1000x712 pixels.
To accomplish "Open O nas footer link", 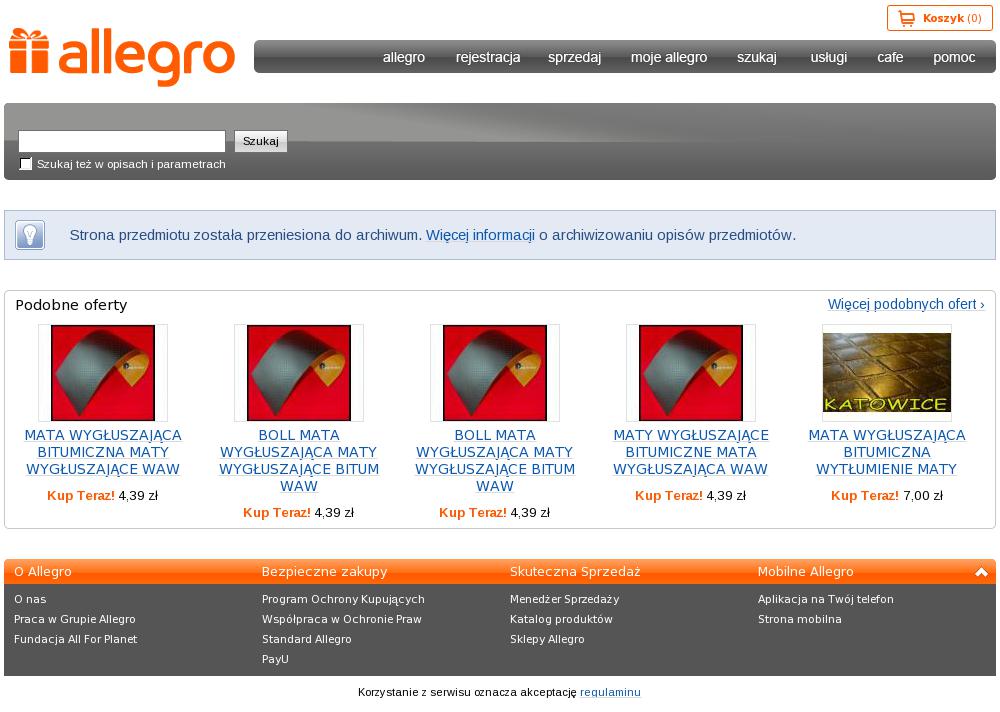I will point(30,599).
